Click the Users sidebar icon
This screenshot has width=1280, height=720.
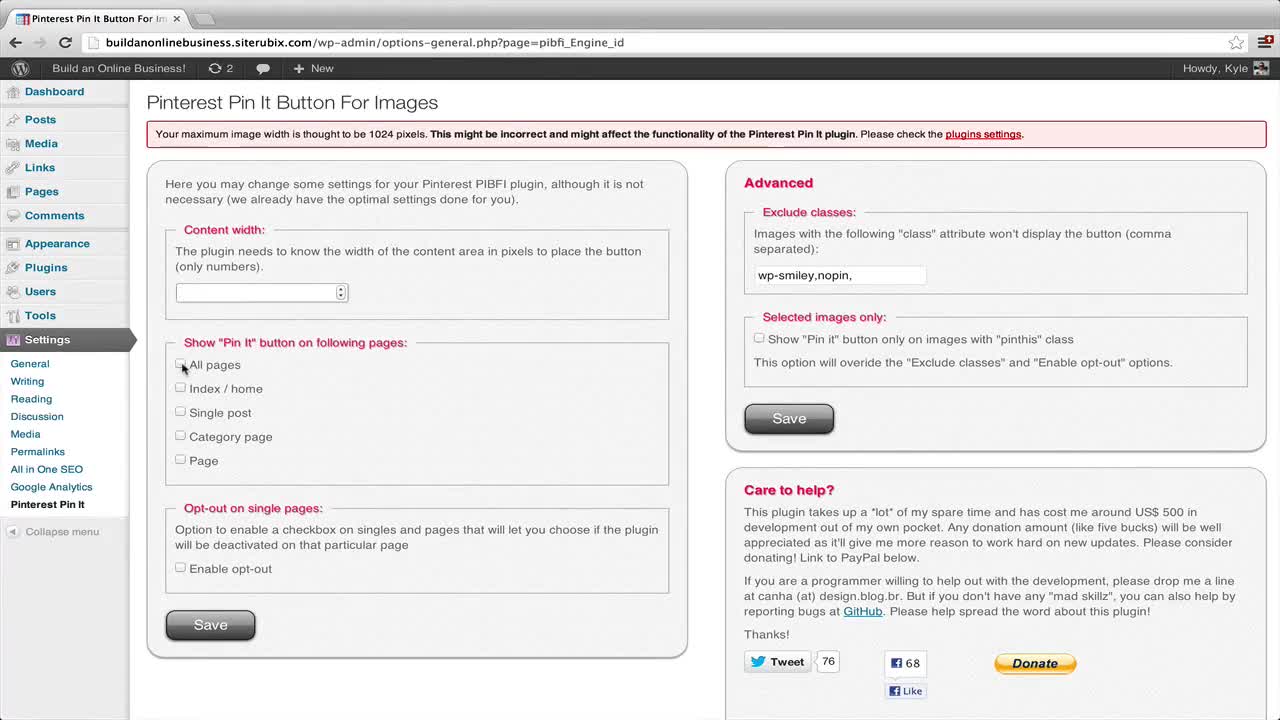coord(13,292)
